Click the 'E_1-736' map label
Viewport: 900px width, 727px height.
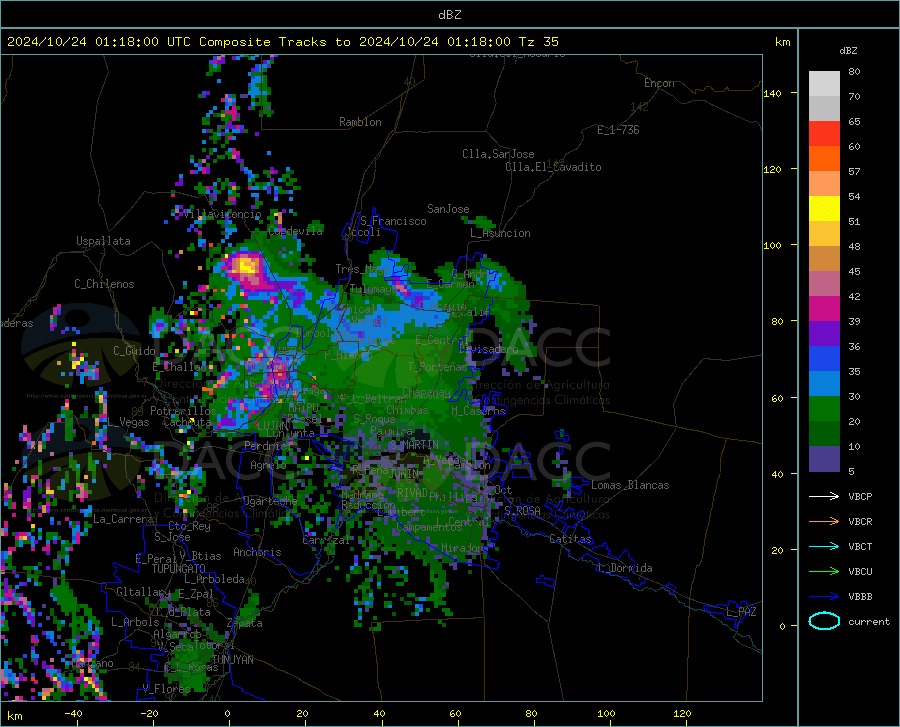tap(618, 130)
